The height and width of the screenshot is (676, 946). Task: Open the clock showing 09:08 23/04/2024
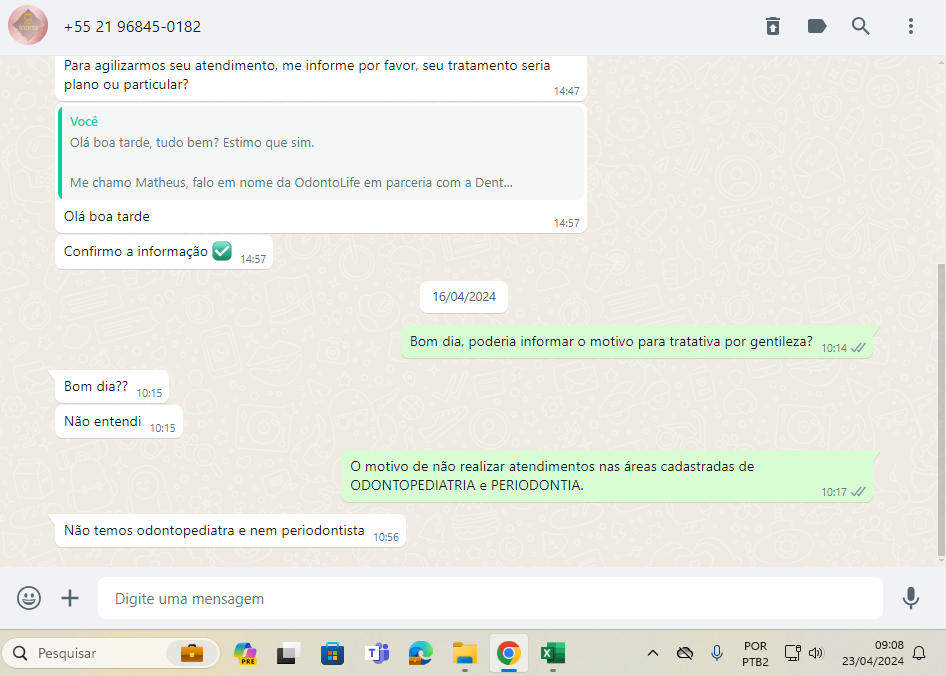pos(872,653)
